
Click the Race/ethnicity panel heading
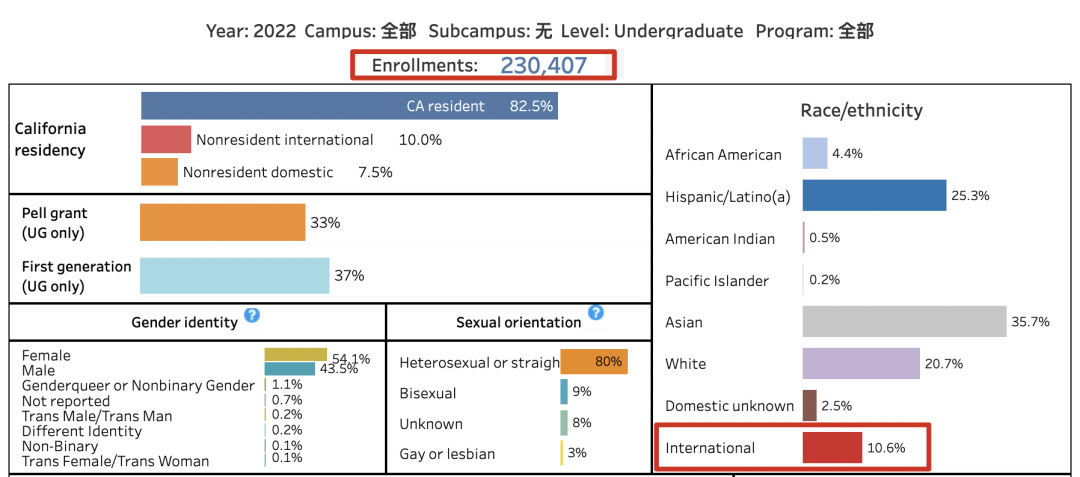[861, 111]
